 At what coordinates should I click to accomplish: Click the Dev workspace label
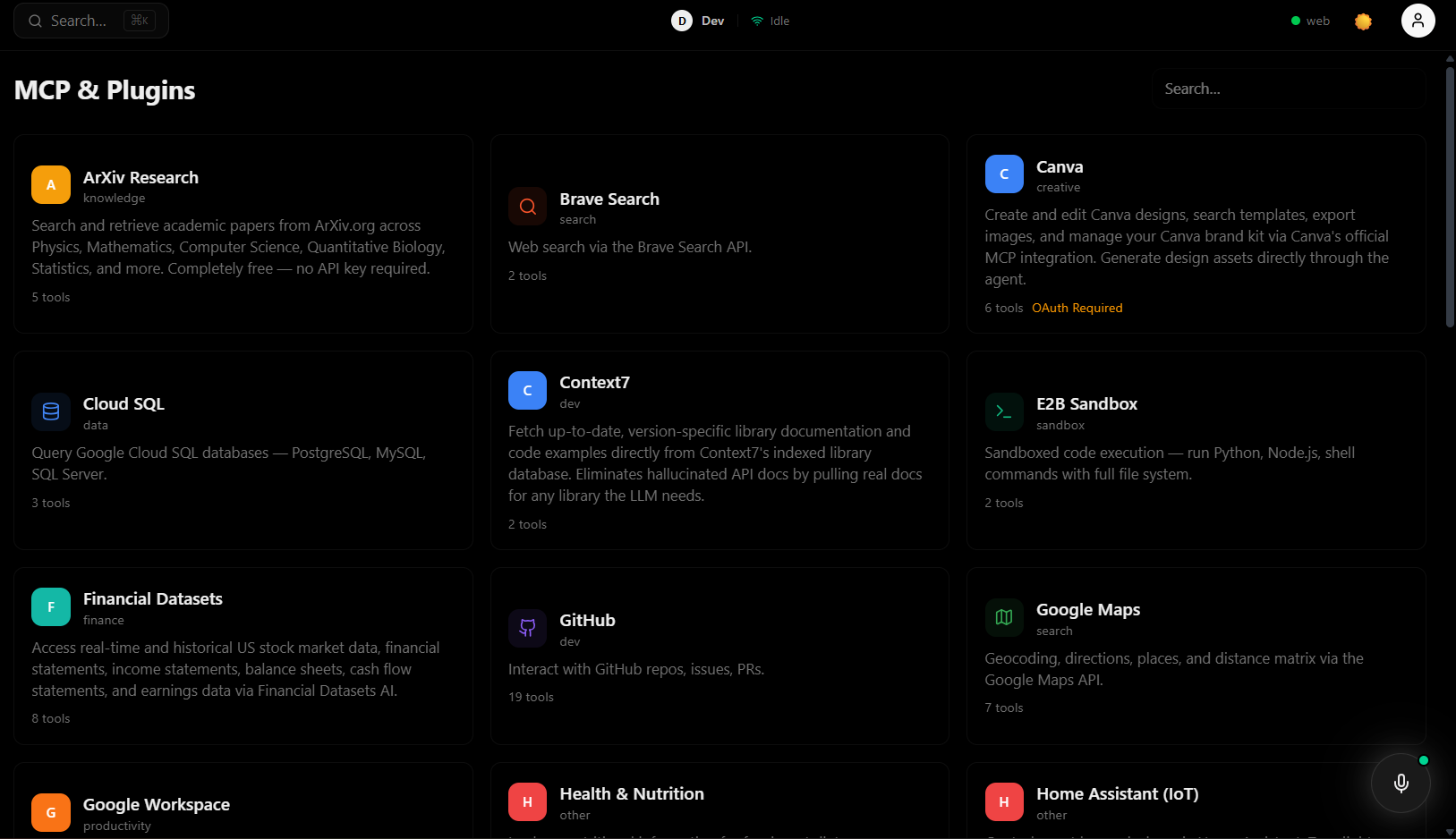click(x=712, y=21)
